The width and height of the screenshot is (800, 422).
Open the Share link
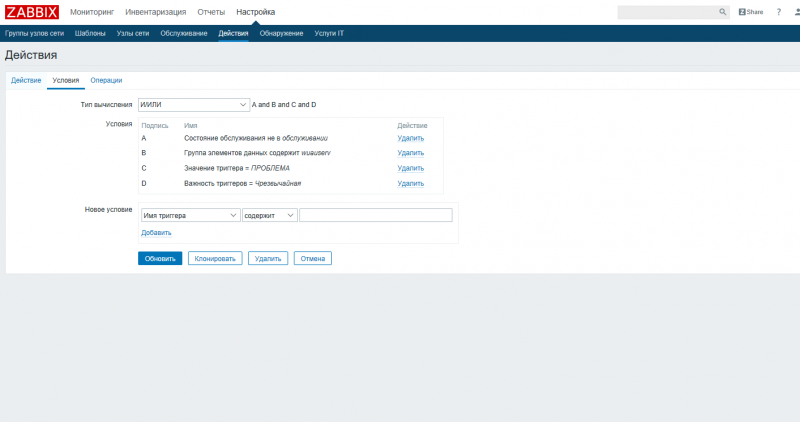tap(751, 12)
